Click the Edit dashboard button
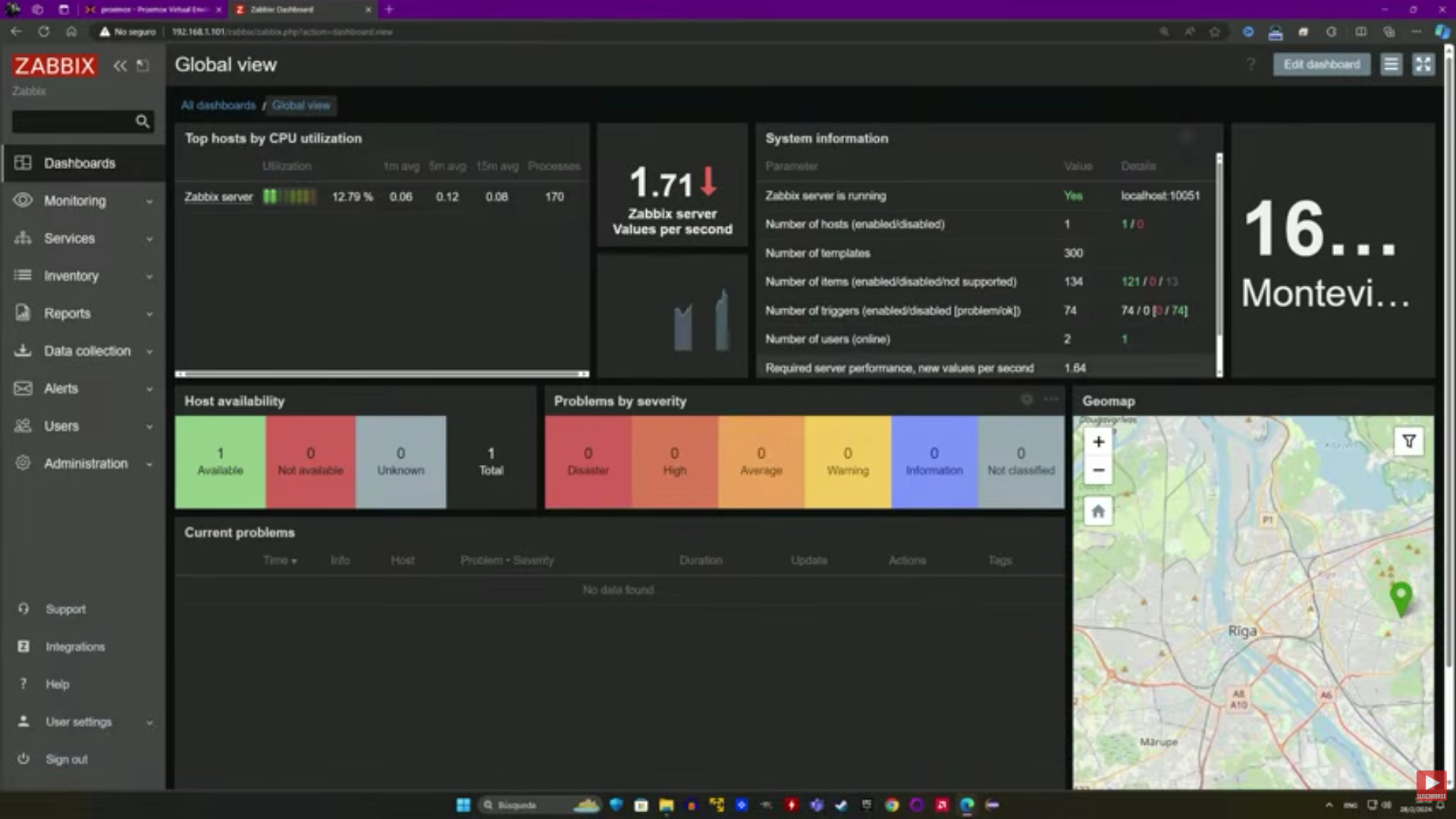 click(x=1322, y=64)
